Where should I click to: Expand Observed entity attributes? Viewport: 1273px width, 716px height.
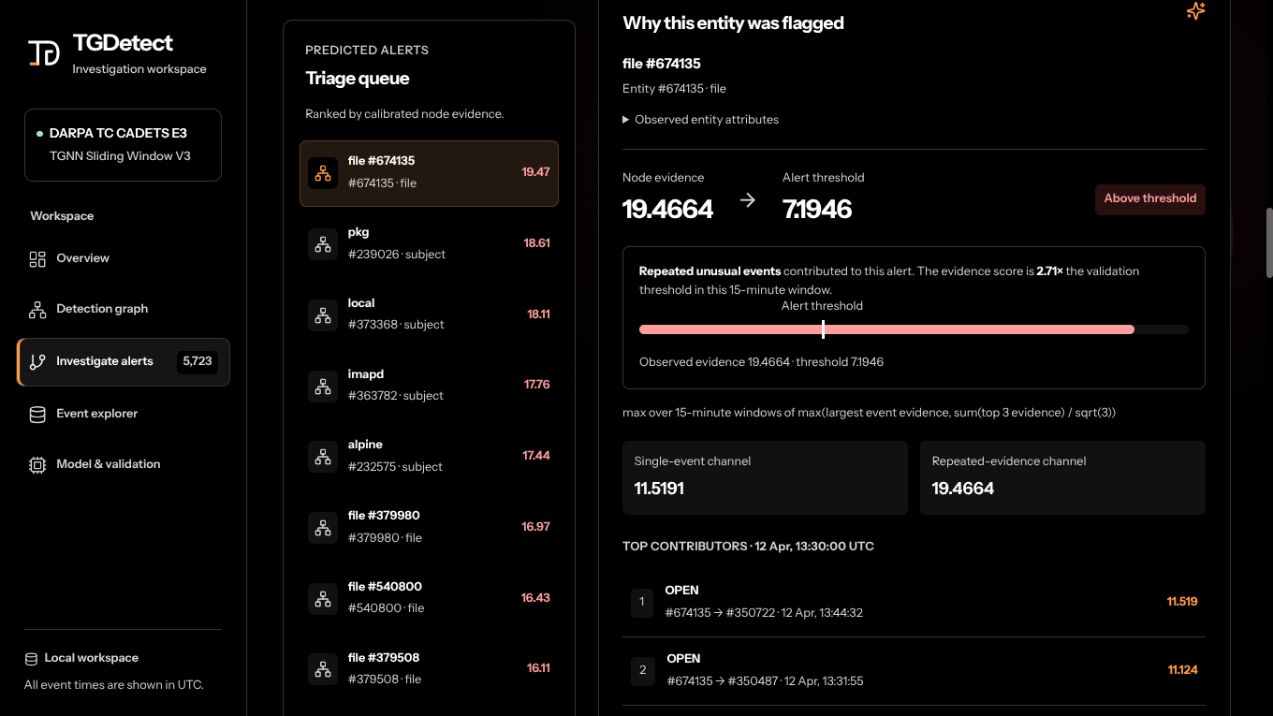700,119
